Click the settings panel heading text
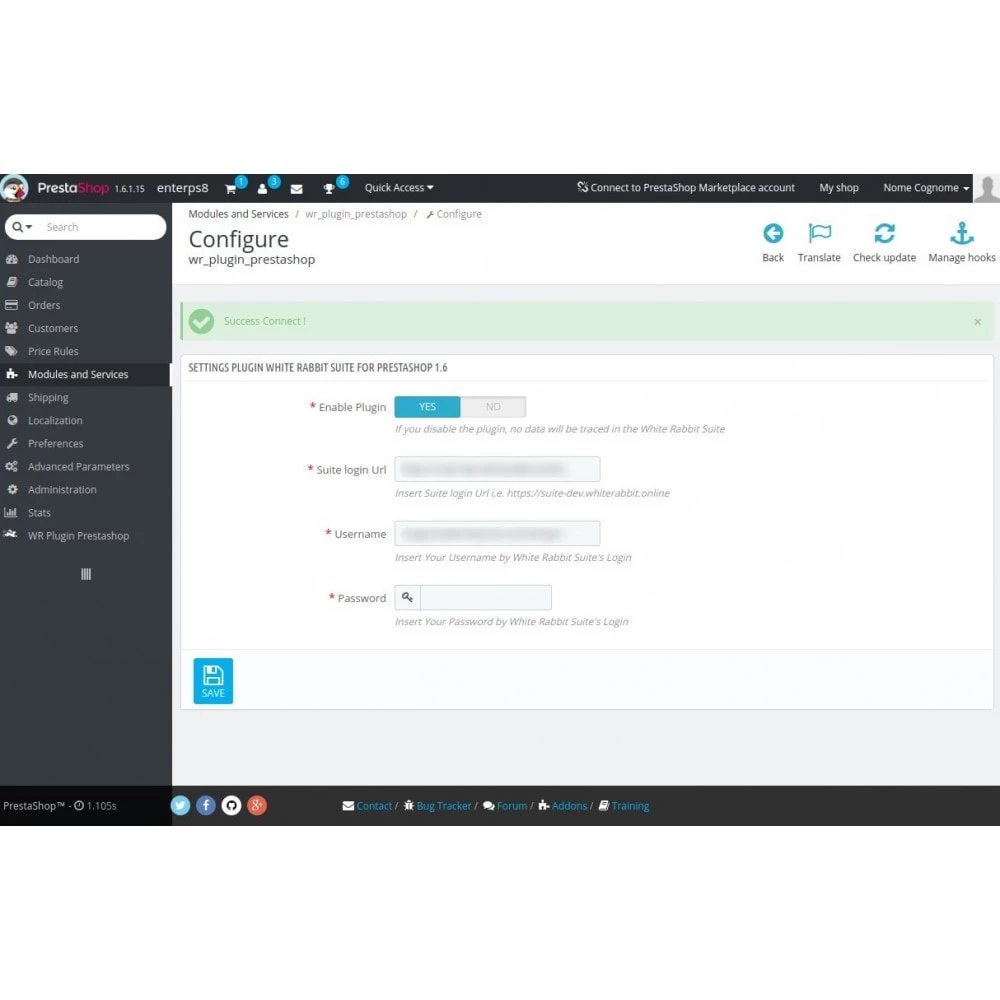This screenshot has height=1000, width=1000. pos(318,368)
